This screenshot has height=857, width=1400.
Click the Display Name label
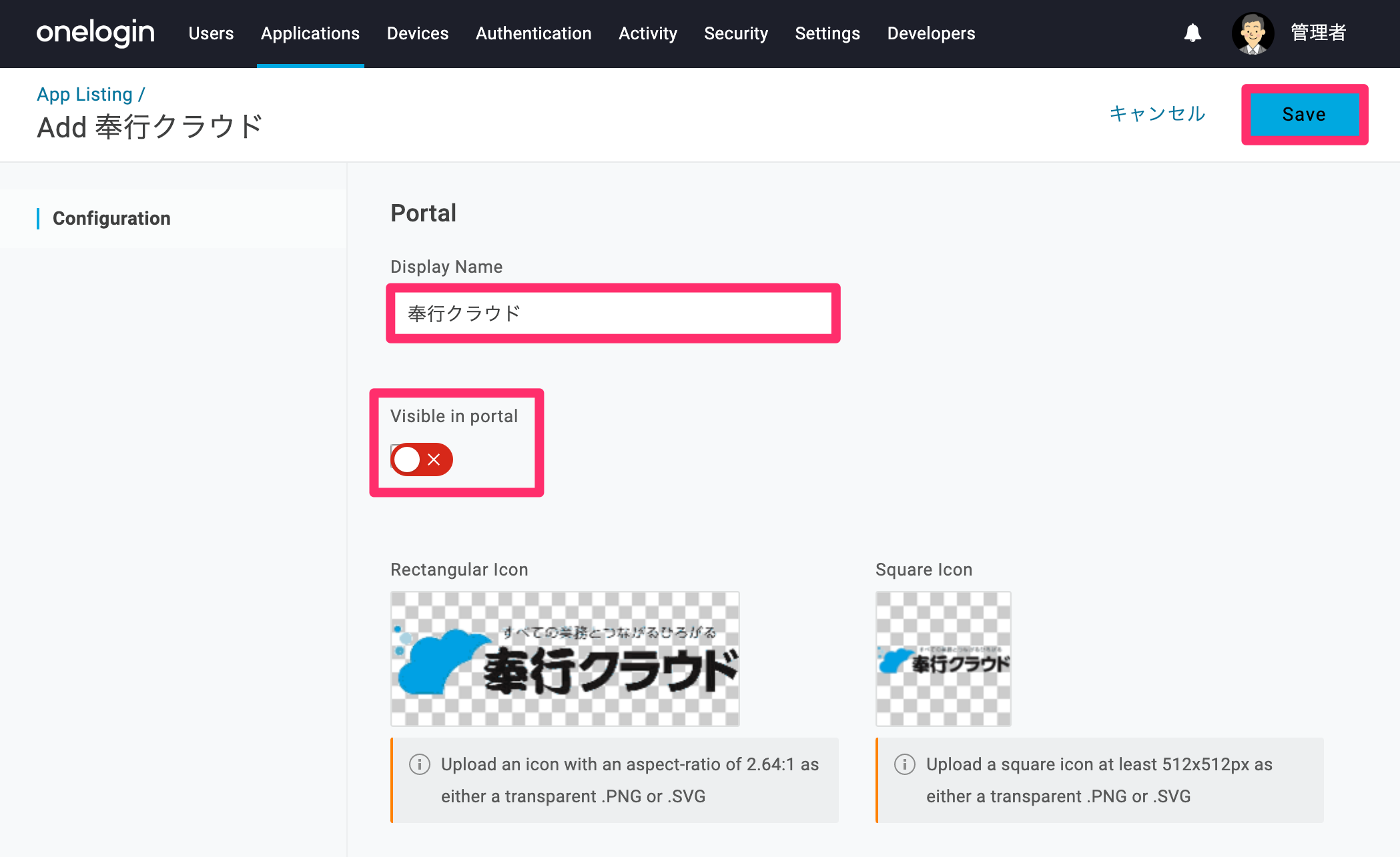coord(446,267)
